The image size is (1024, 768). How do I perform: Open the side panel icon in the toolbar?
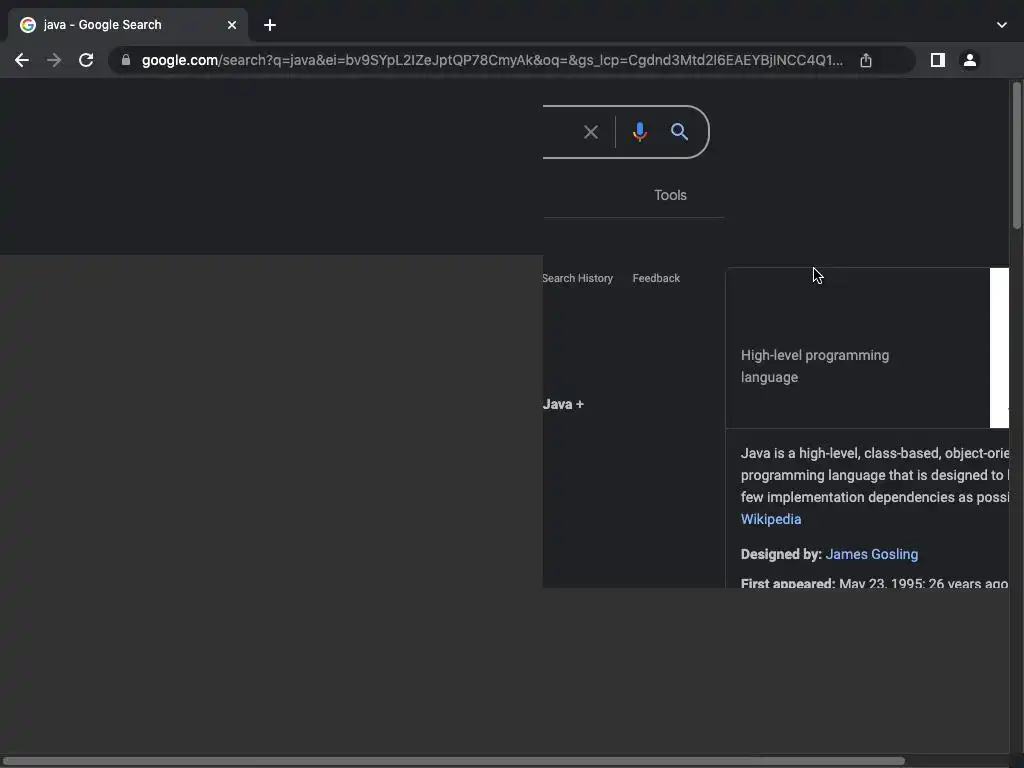(938, 60)
